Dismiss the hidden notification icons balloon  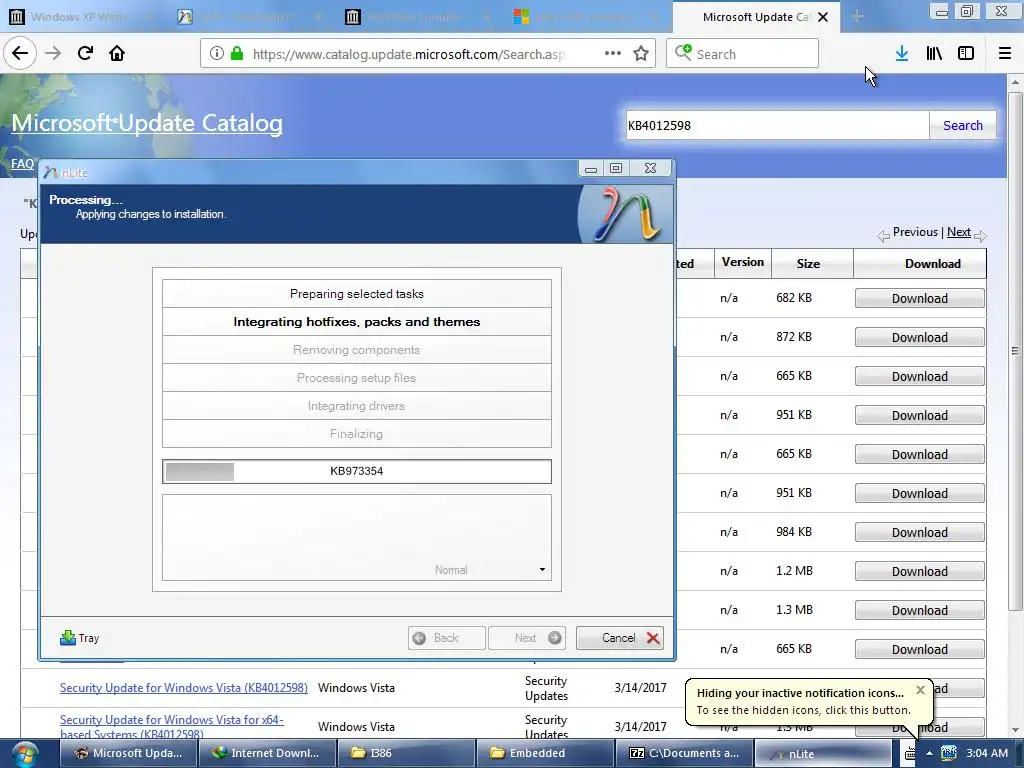(920, 690)
